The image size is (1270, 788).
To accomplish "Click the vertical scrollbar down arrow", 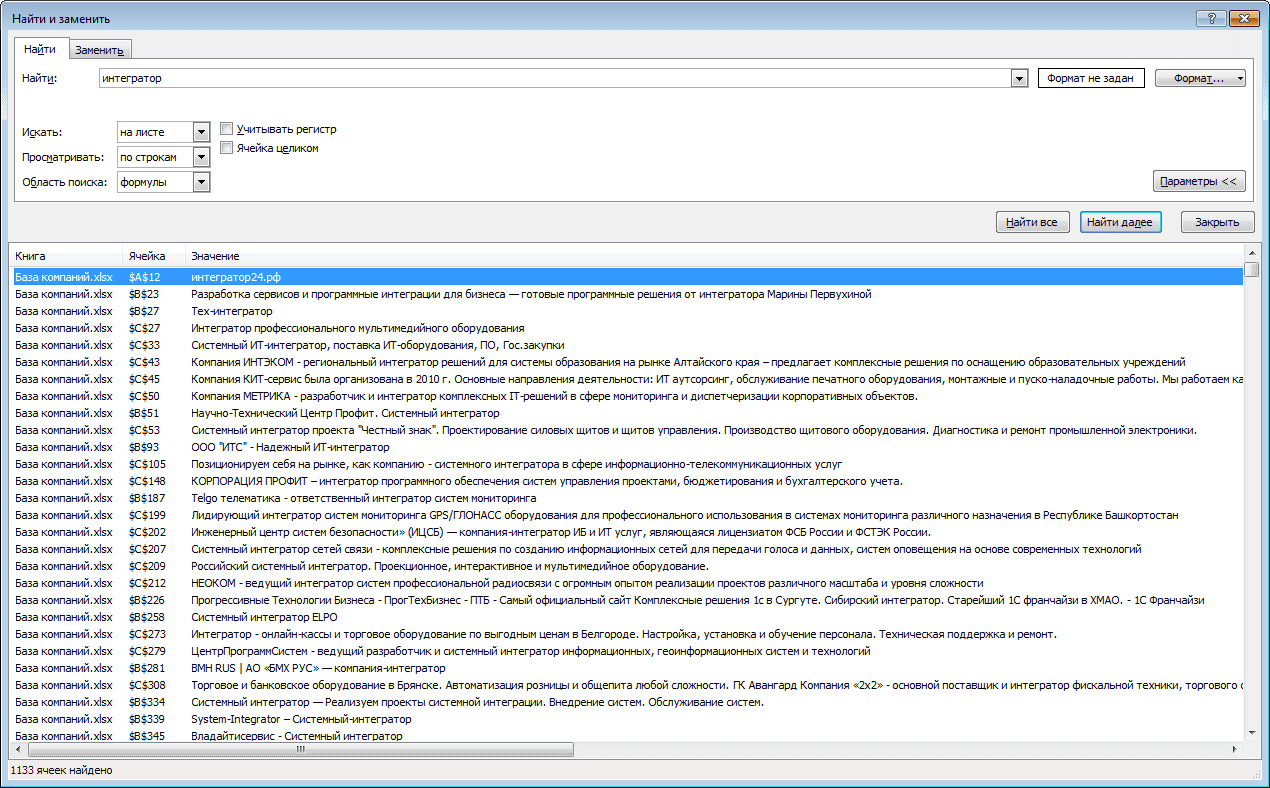I will [1251, 734].
